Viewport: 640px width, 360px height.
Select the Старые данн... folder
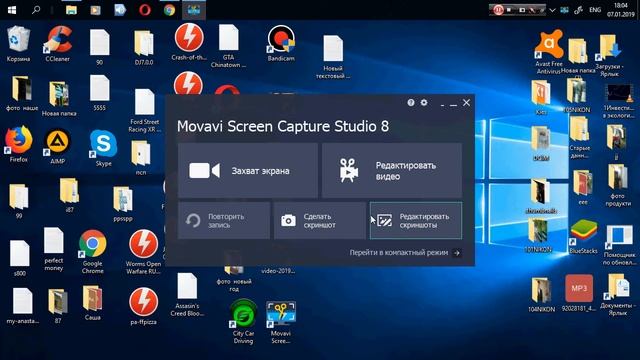[579, 138]
